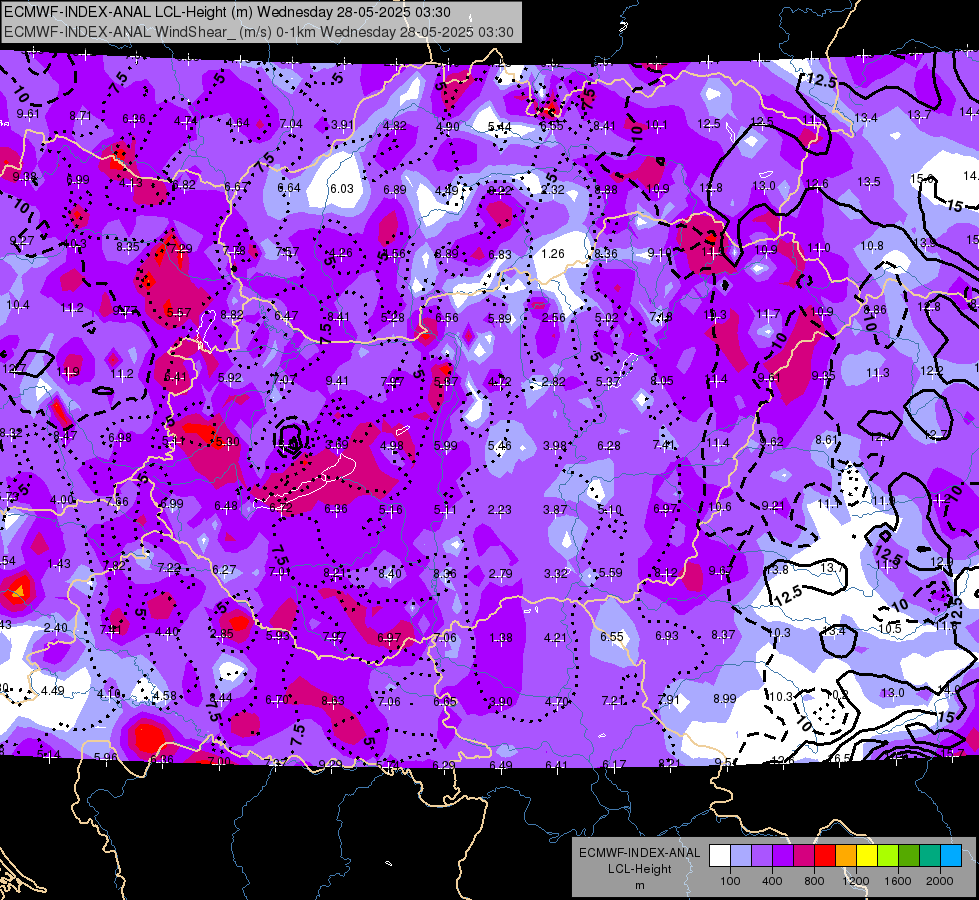The image size is (979, 900).
Task: Click the WindShear 0-1km title line
Action: tap(258, 32)
